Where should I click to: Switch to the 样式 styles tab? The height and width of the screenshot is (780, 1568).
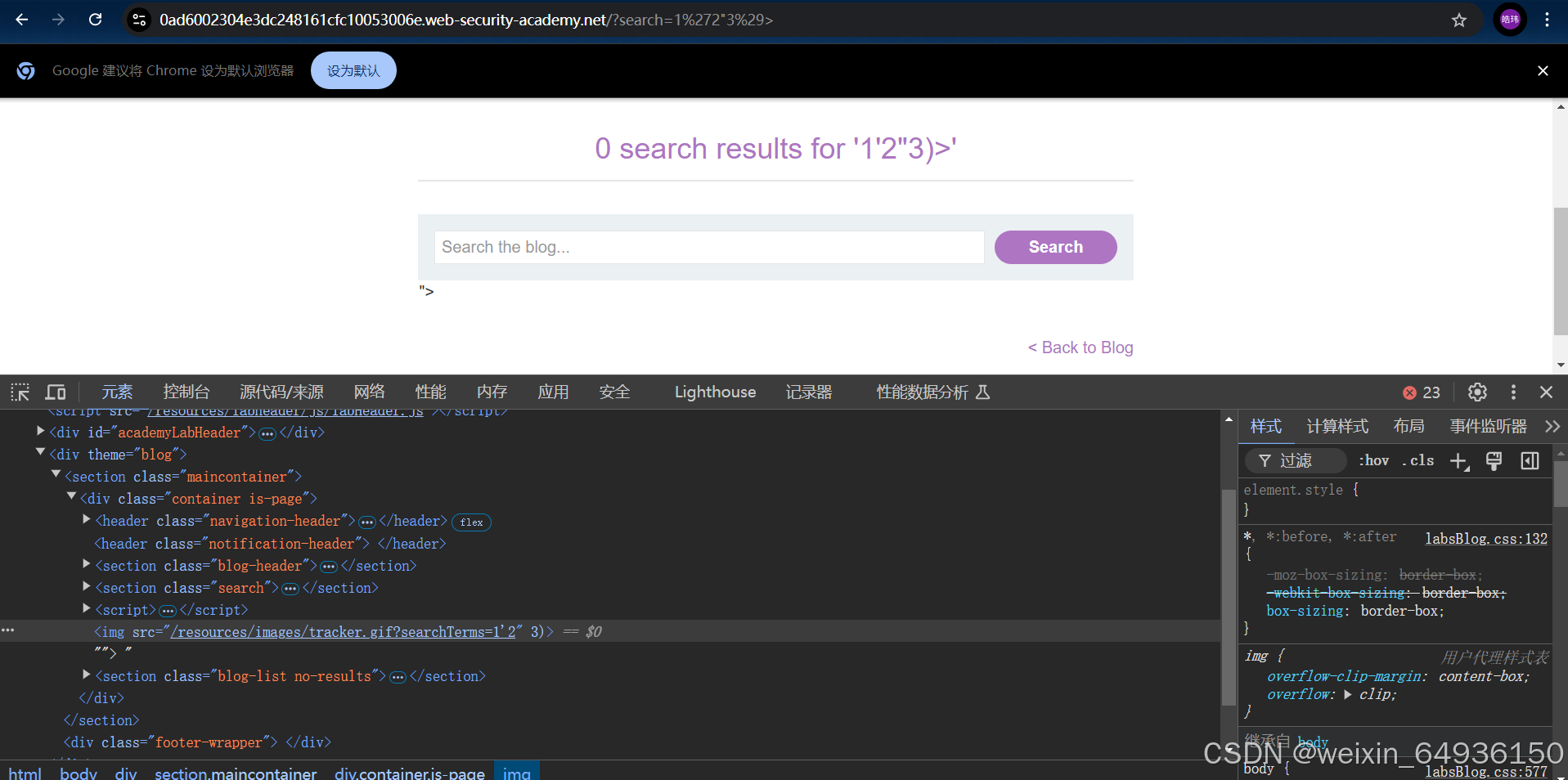tap(1266, 427)
